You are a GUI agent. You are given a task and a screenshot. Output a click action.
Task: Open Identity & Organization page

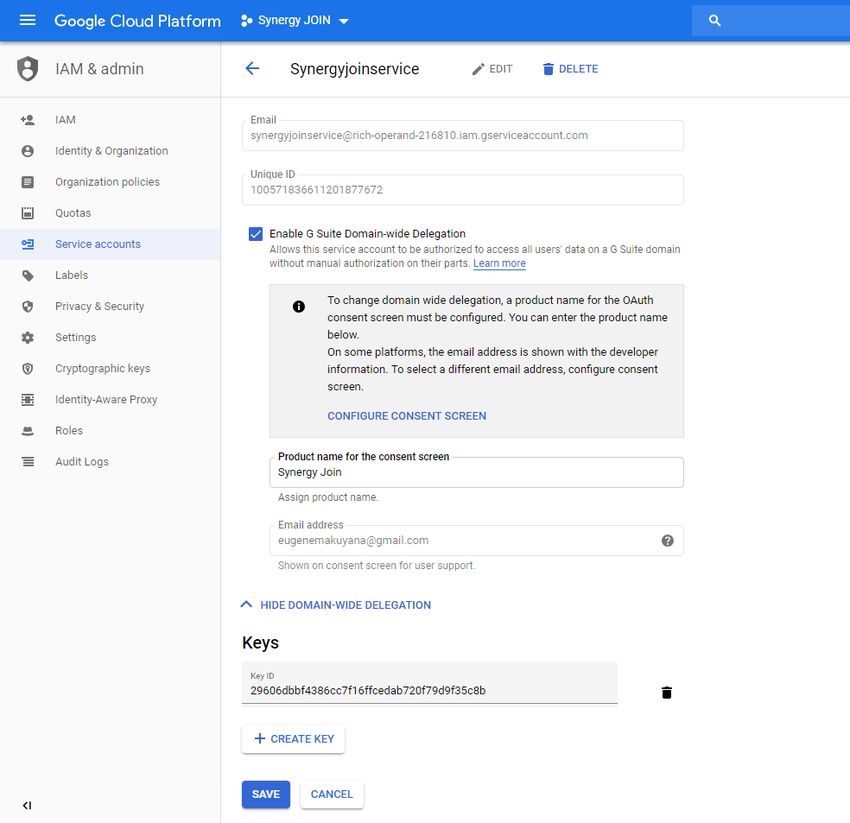tap(110, 151)
